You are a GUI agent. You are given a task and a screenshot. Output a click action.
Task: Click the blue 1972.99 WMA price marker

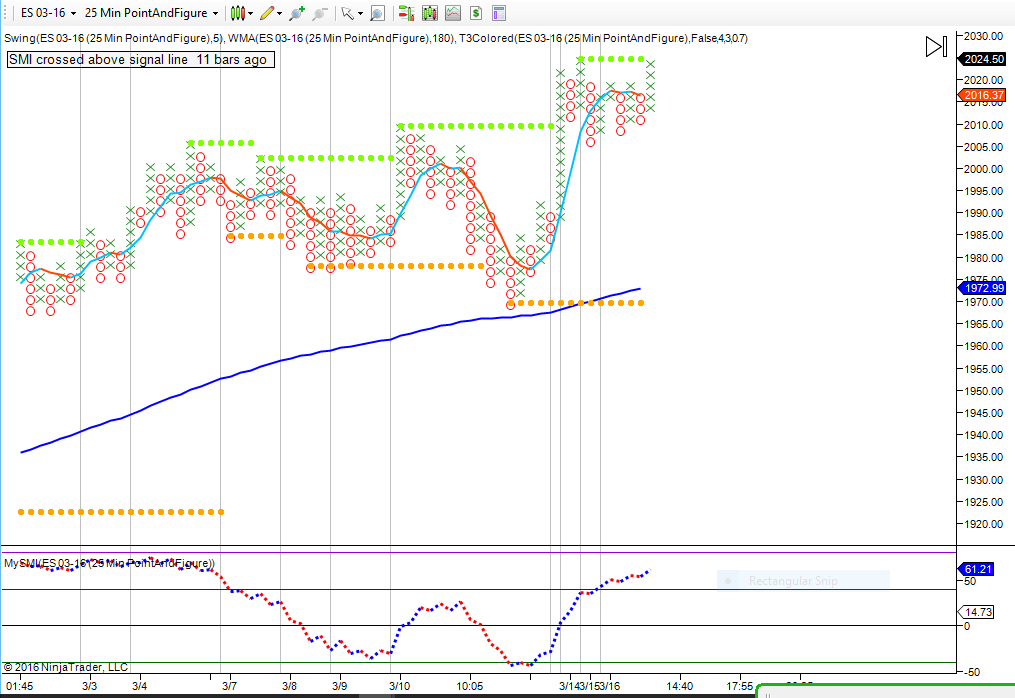(x=983, y=288)
